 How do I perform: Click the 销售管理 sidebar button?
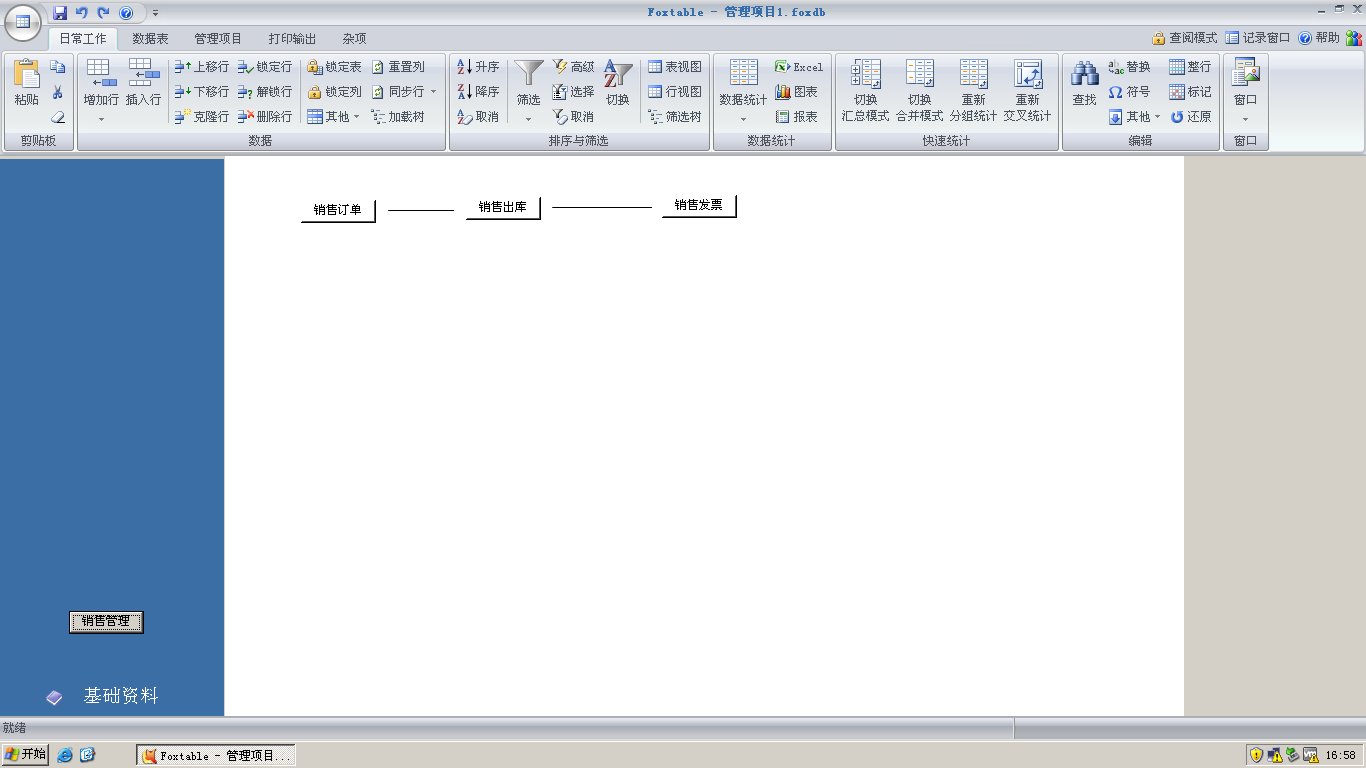[x=106, y=621]
